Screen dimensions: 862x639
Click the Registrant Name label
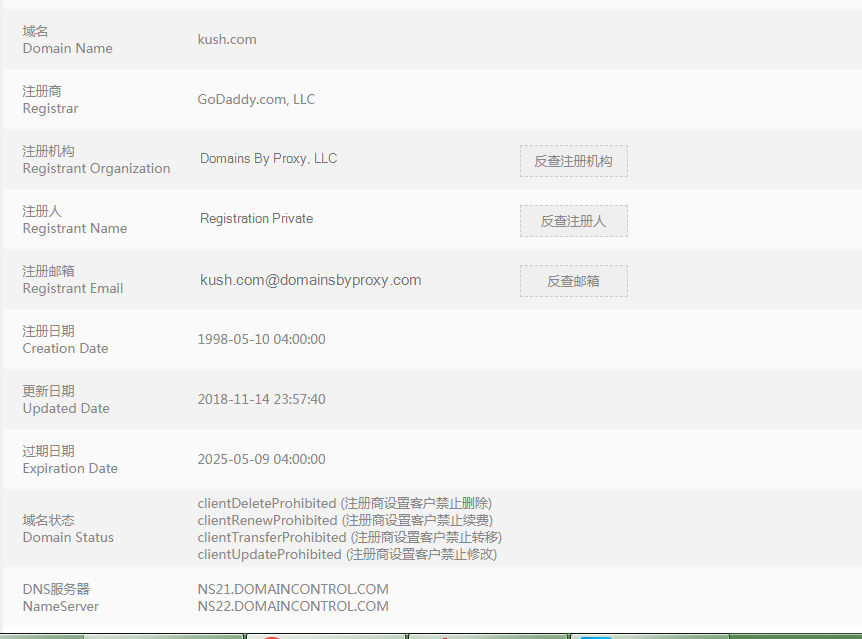[75, 228]
